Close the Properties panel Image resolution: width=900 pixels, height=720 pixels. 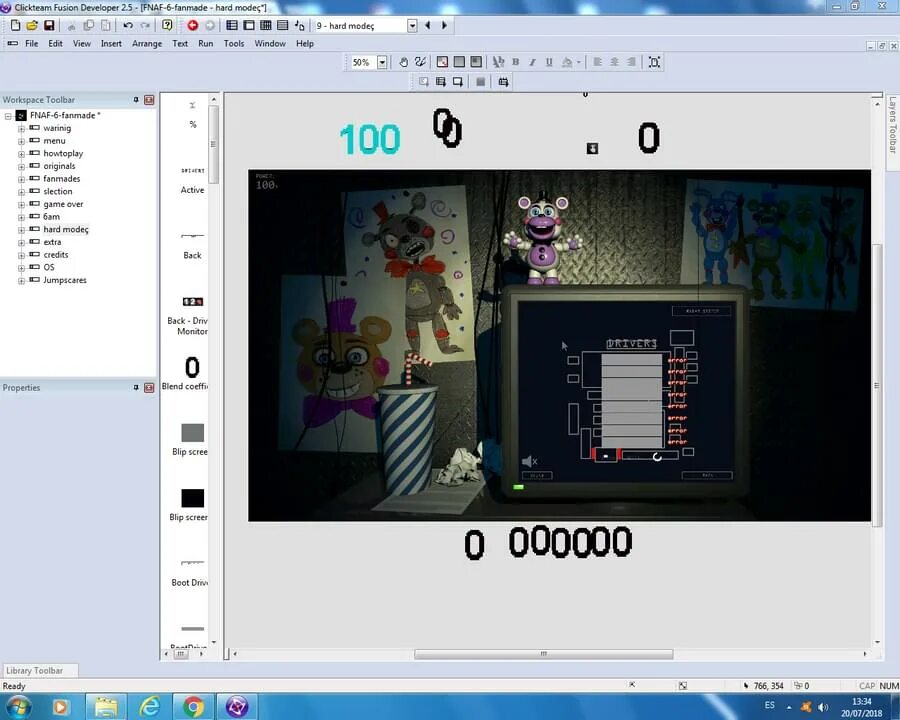(x=149, y=388)
